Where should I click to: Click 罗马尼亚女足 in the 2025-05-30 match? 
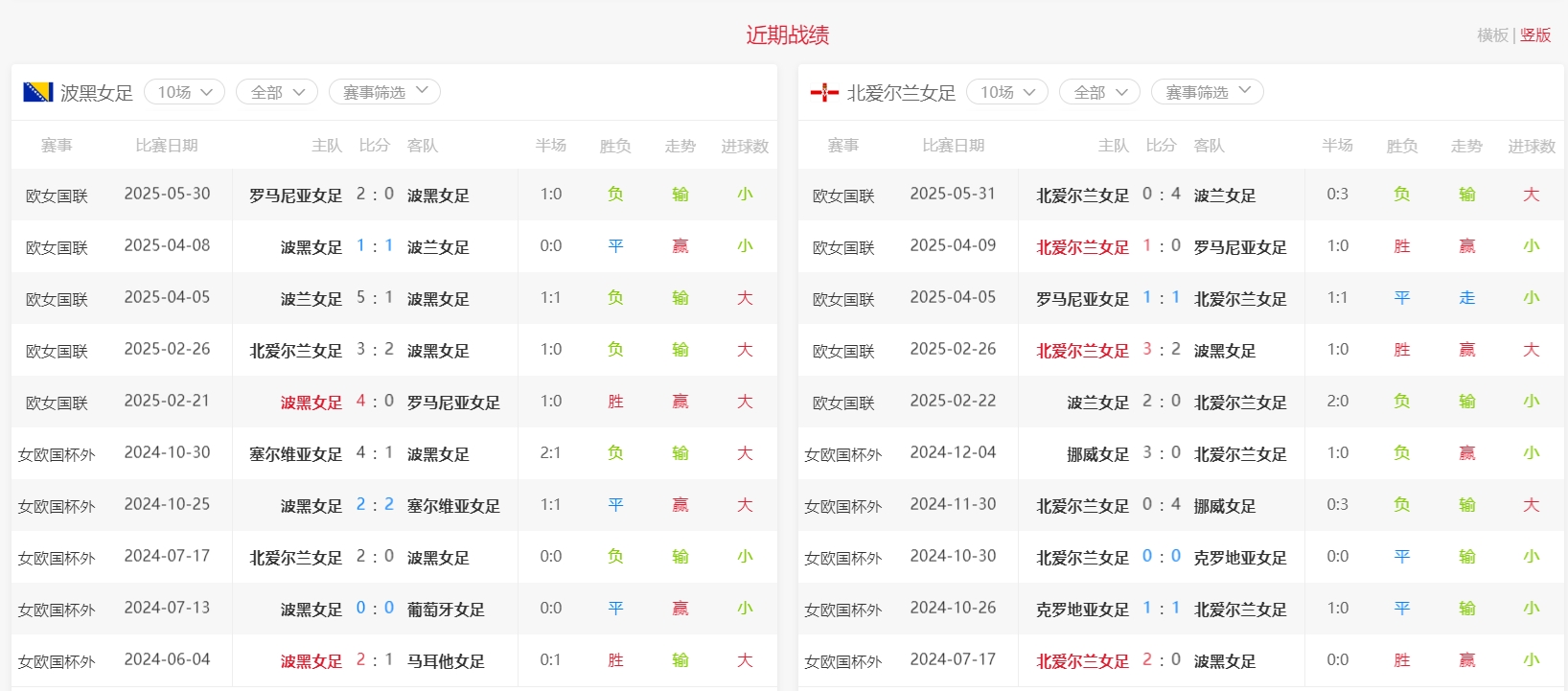pos(295,196)
